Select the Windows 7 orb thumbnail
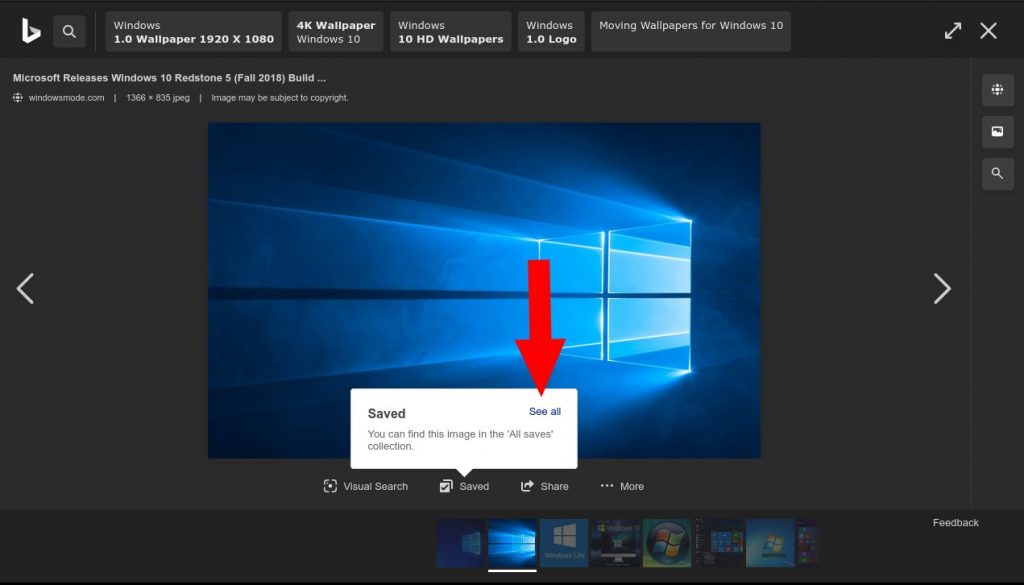 (667, 543)
